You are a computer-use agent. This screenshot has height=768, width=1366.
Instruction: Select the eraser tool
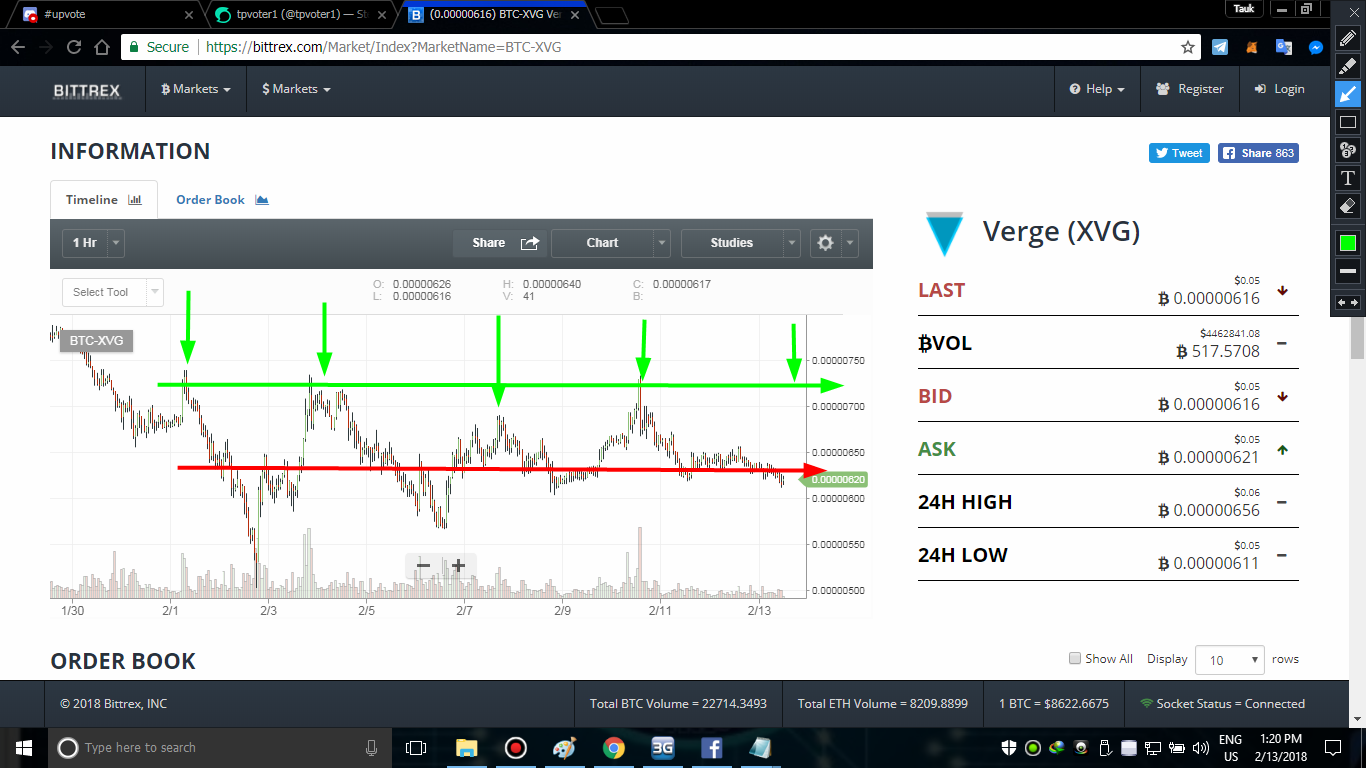click(x=1348, y=206)
